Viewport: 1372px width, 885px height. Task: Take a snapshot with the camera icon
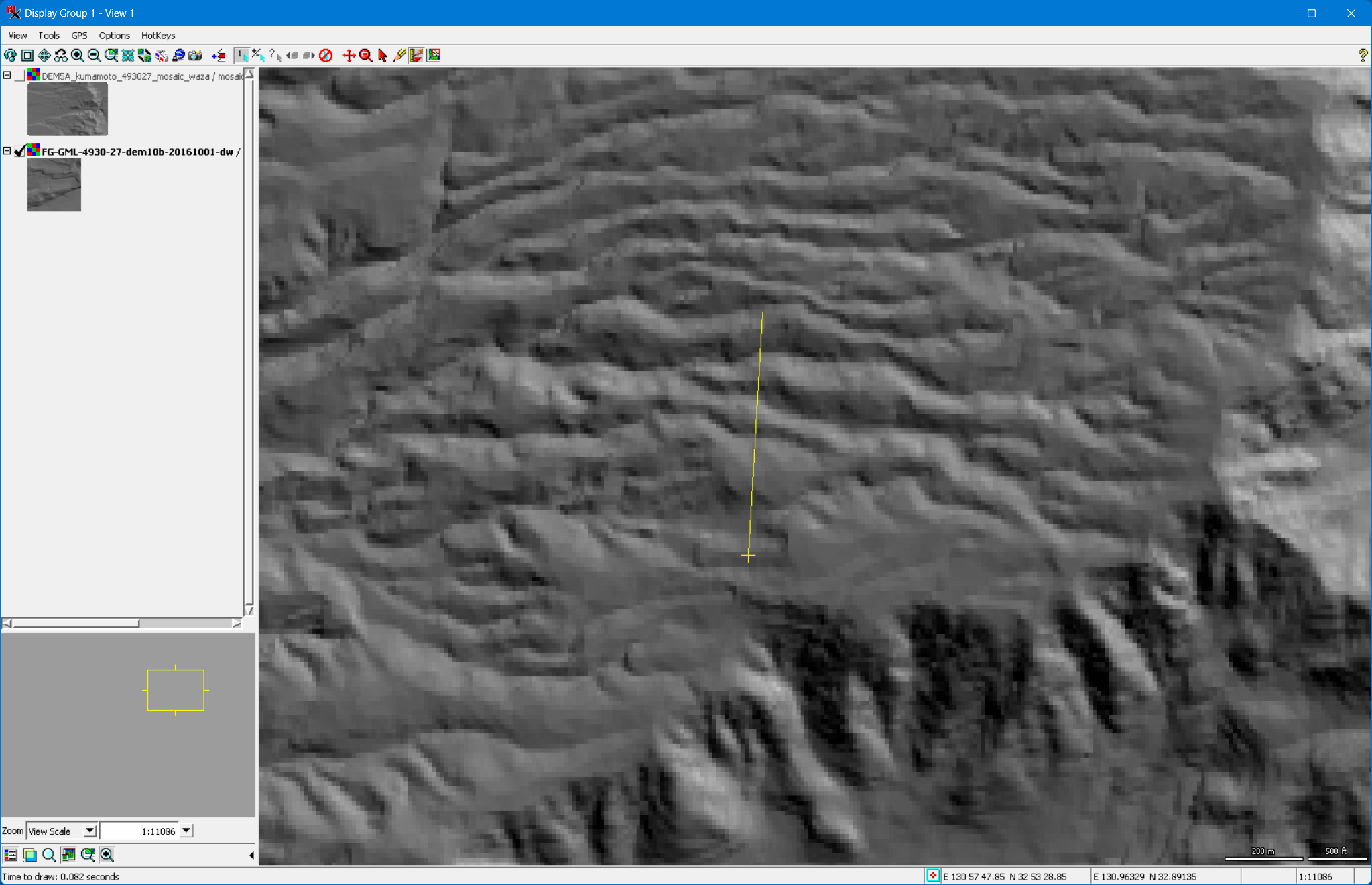[195, 56]
